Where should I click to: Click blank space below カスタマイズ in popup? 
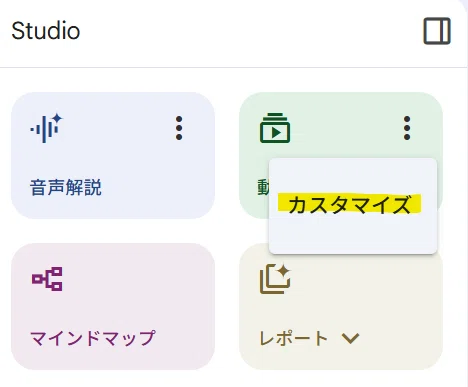click(353, 235)
